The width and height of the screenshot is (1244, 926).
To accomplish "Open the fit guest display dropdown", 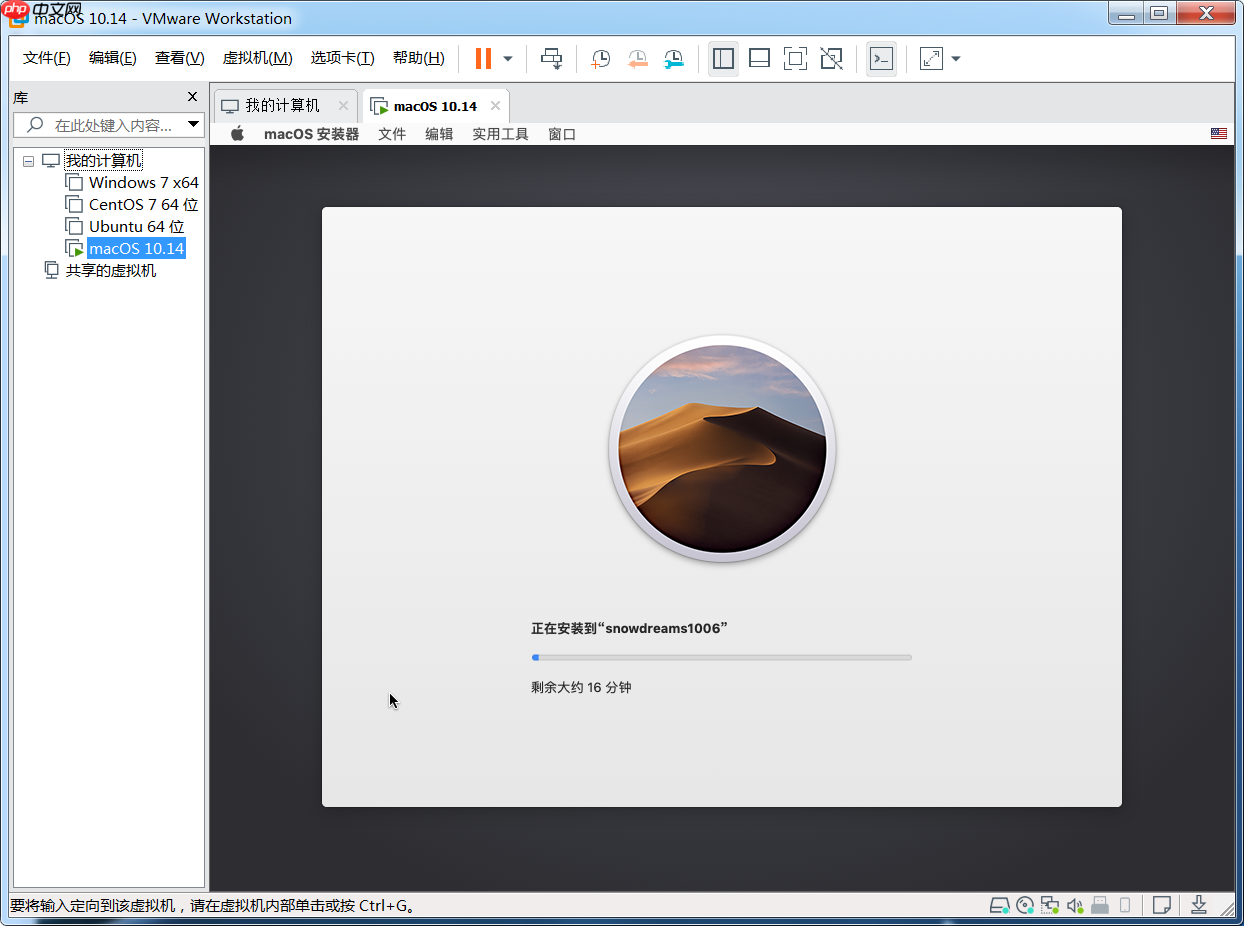I will [x=955, y=59].
